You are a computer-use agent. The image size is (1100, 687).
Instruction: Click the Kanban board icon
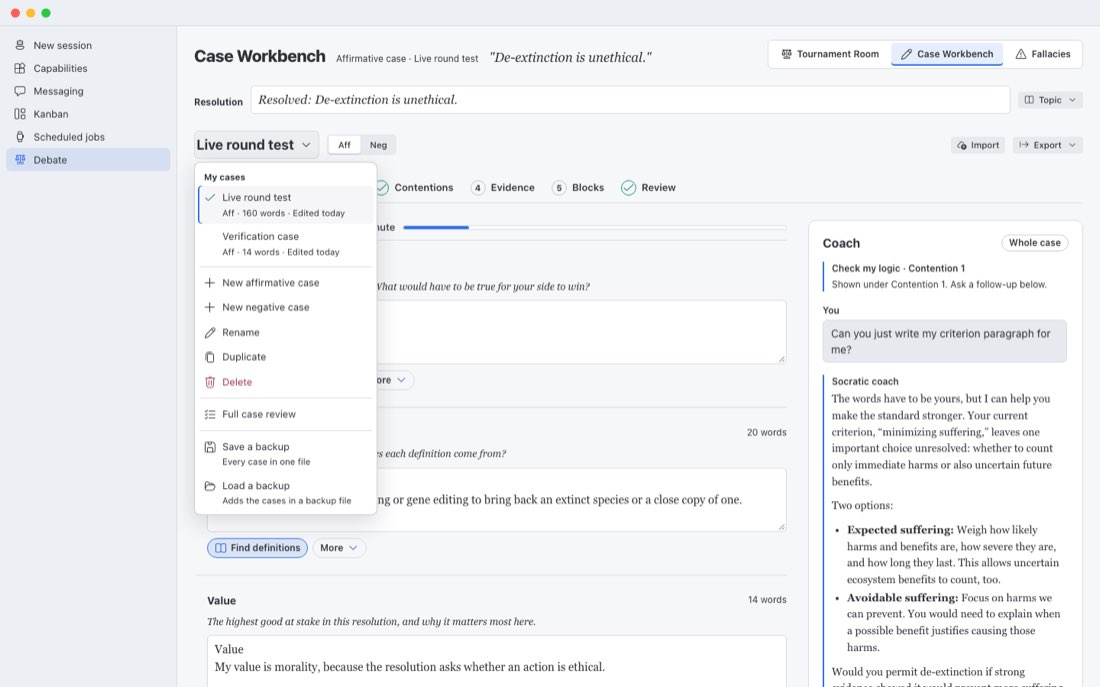pyautogui.click(x=20, y=114)
